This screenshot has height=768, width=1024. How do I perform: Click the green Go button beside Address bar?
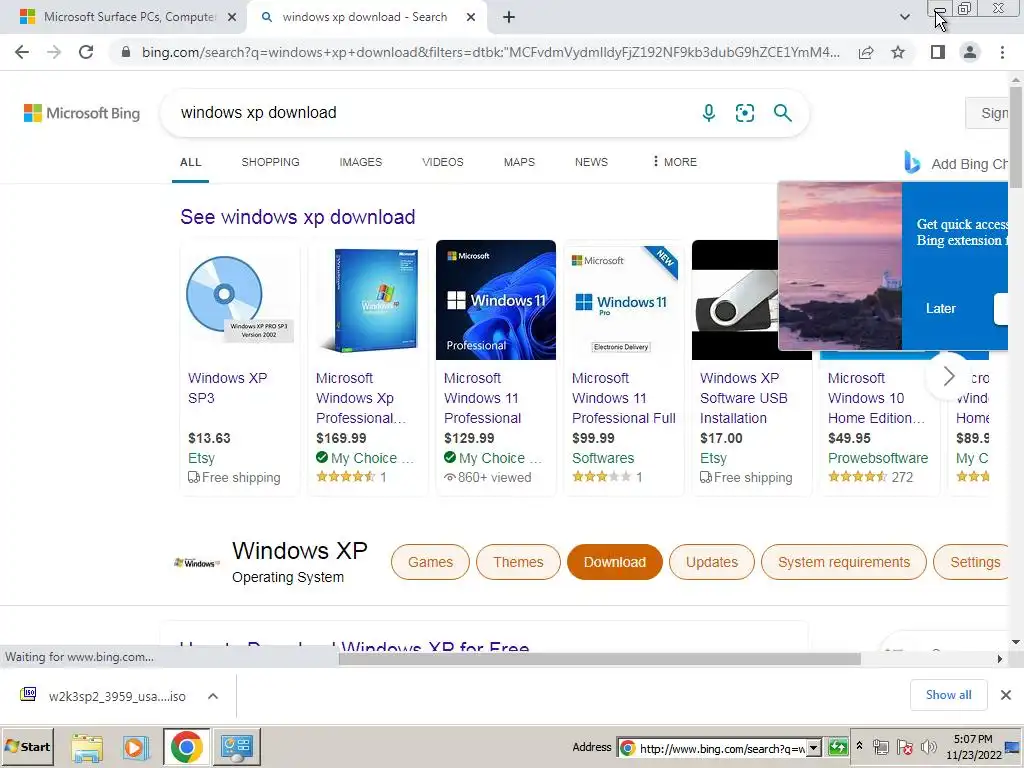pos(837,748)
